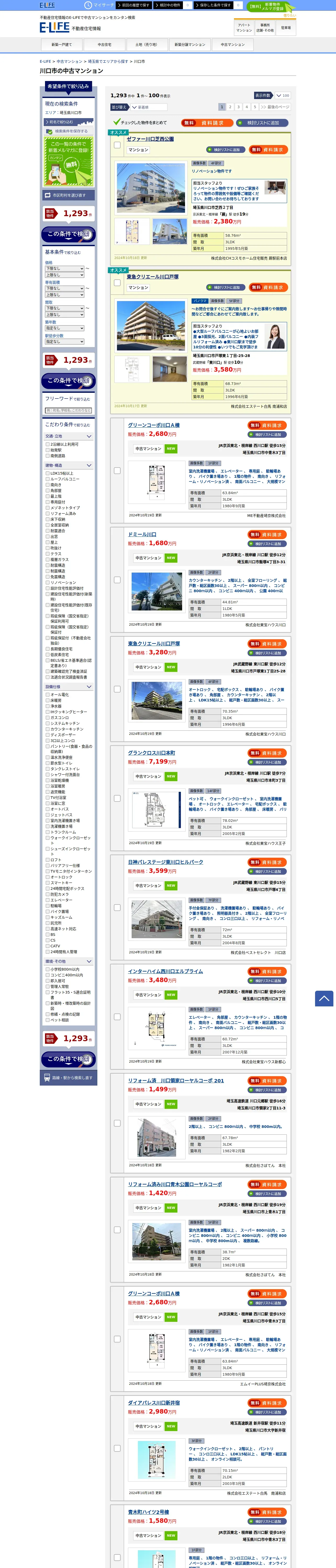
Task: Select checkbox for Zephyr Kawaguchi Shiba Park listing
Action: pyautogui.click(x=117, y=145)
